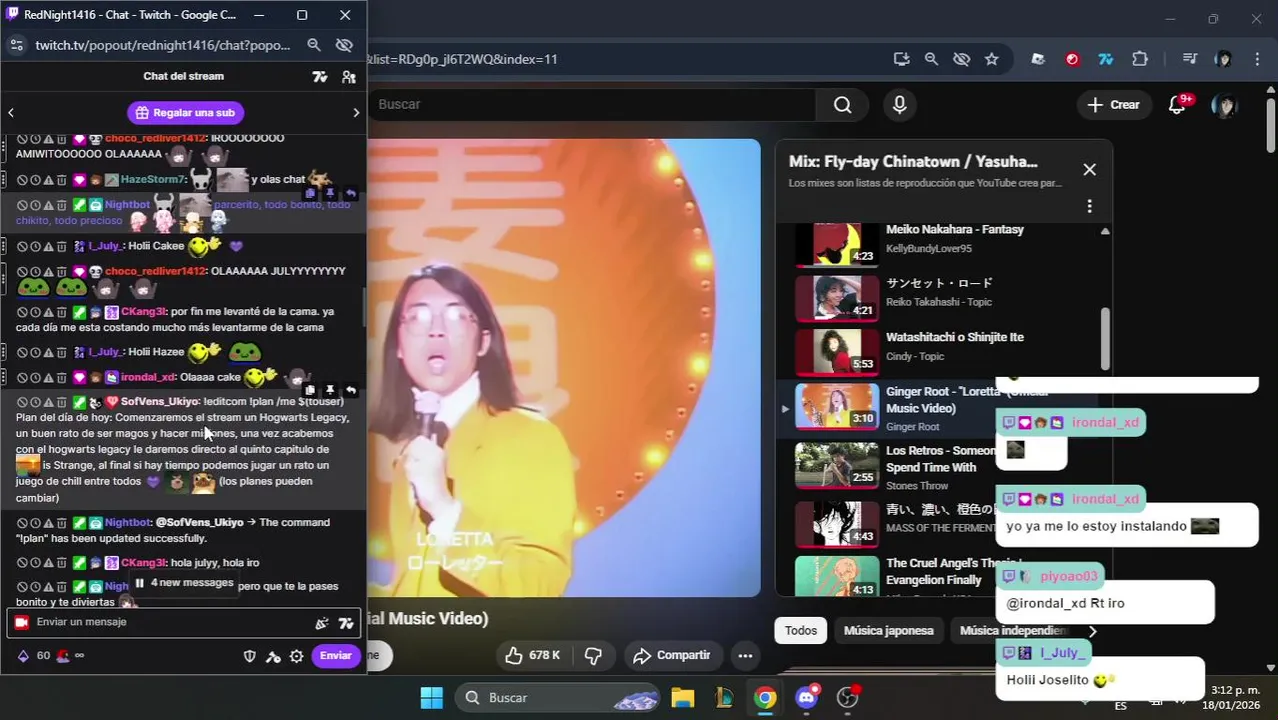Open Mix playlist three-dot options

[1090, 206]
